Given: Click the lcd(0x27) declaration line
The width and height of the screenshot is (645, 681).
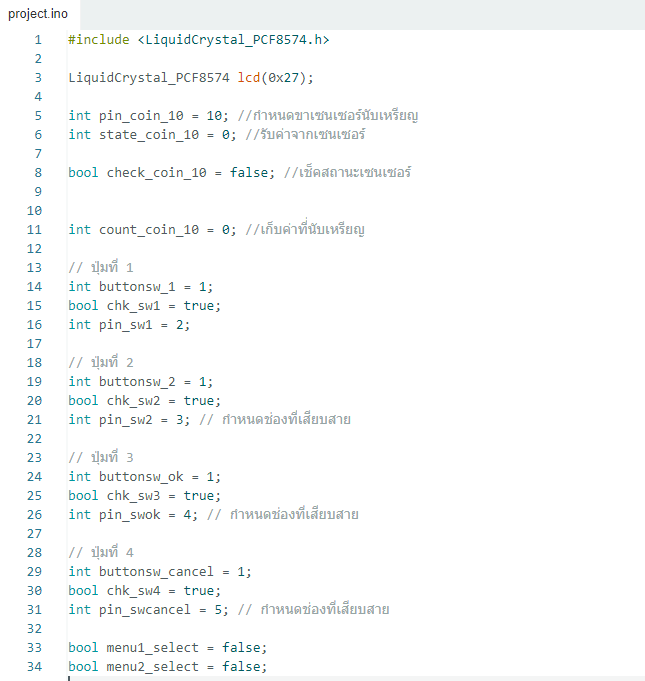Looking at the screenshot, I should click(191, 78).
